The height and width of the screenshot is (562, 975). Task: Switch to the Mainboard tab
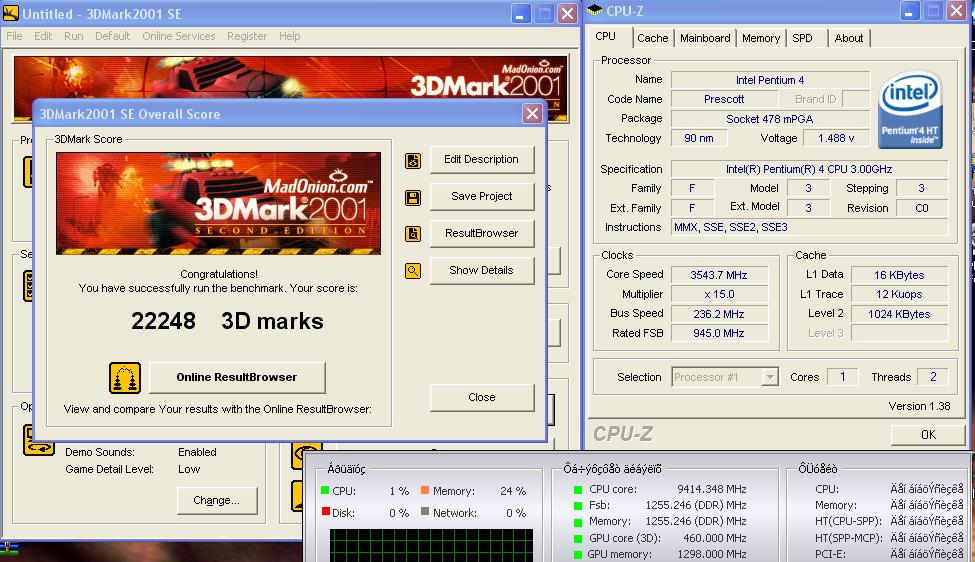pos(705,38)
